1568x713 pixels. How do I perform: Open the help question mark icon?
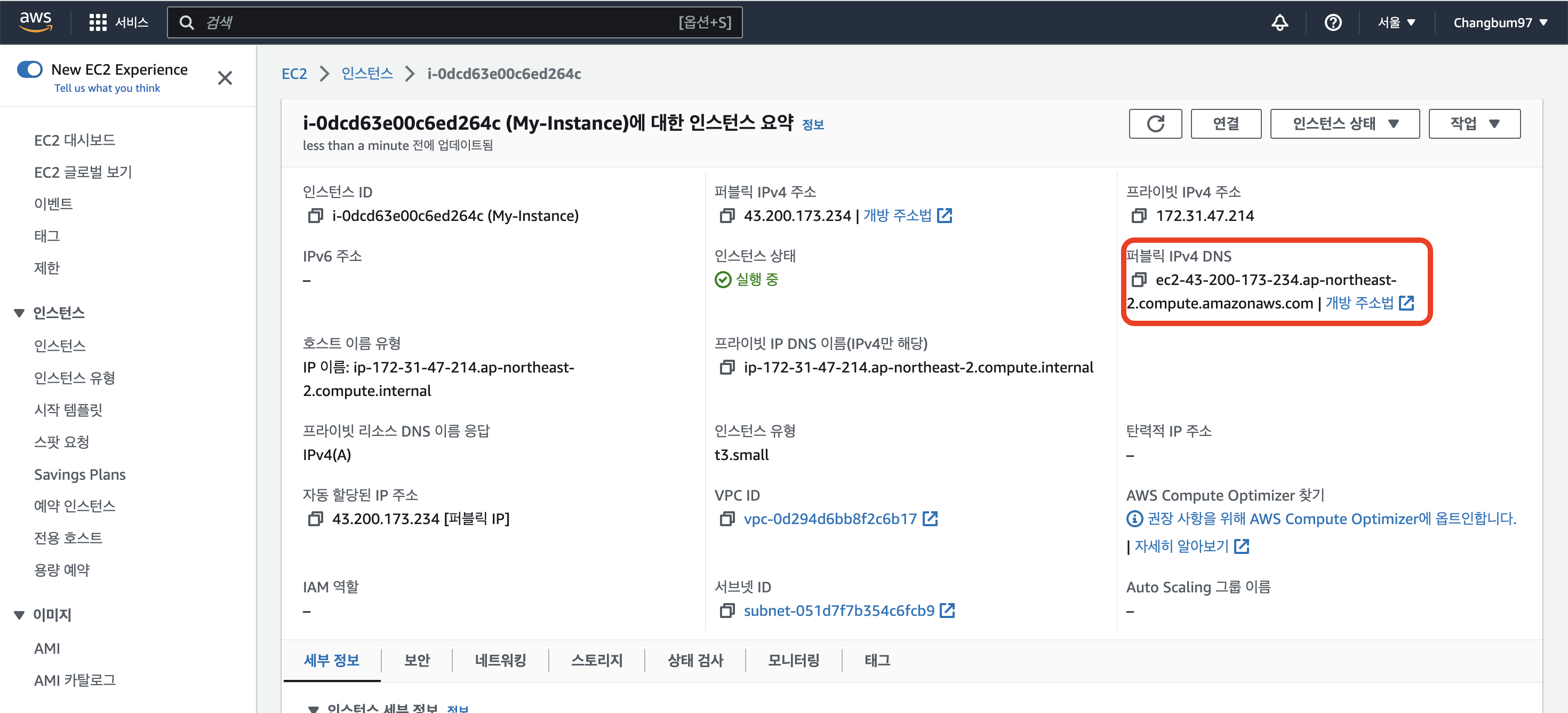tap(1332, 23)
